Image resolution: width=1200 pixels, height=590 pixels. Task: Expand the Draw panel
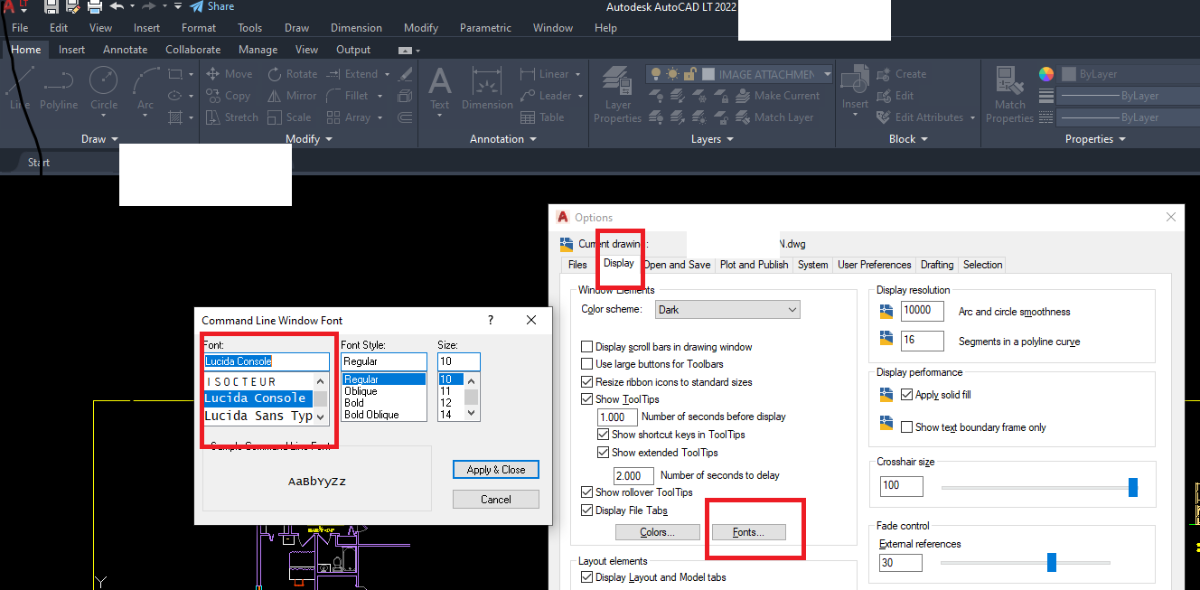[99, 139]
